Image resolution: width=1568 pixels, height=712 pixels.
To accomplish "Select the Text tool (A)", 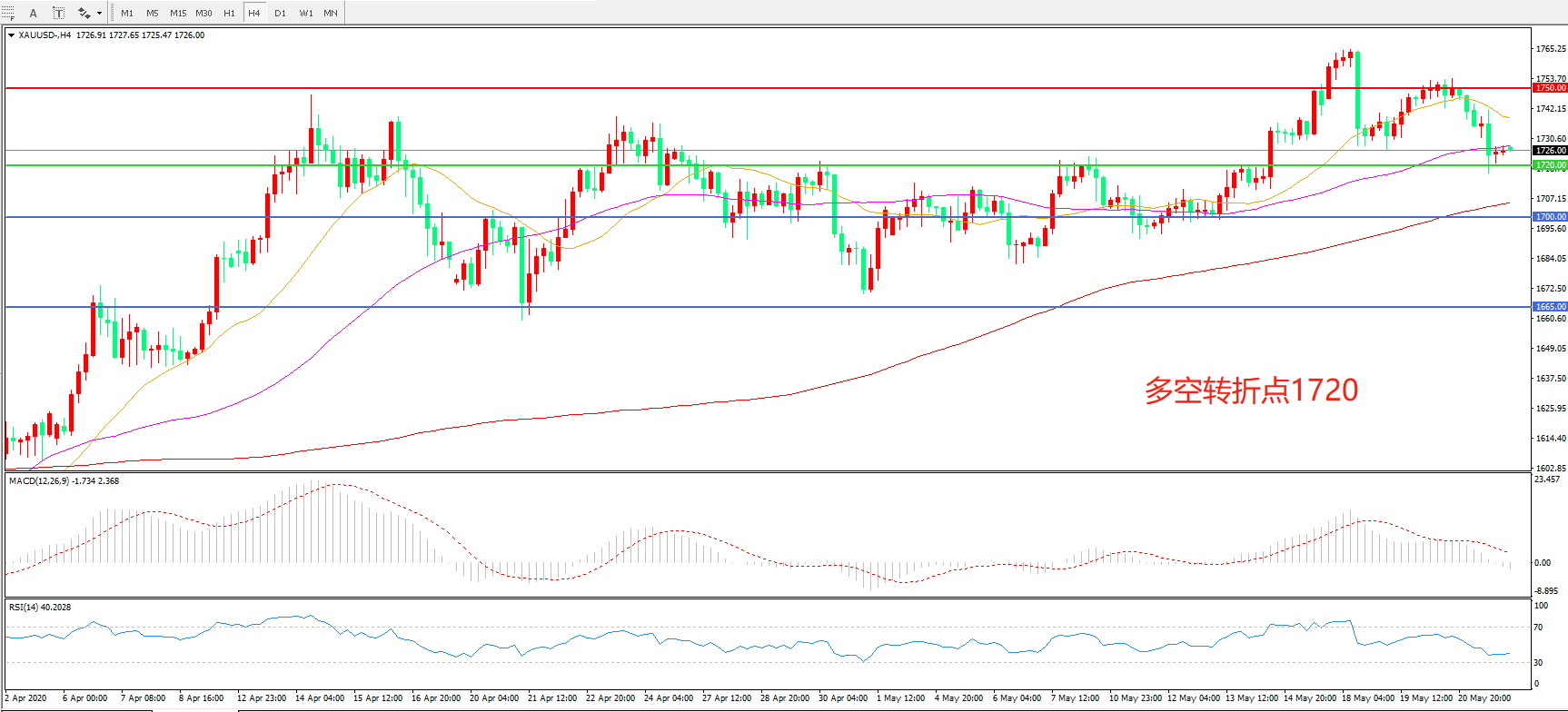I will coord(34,13).
